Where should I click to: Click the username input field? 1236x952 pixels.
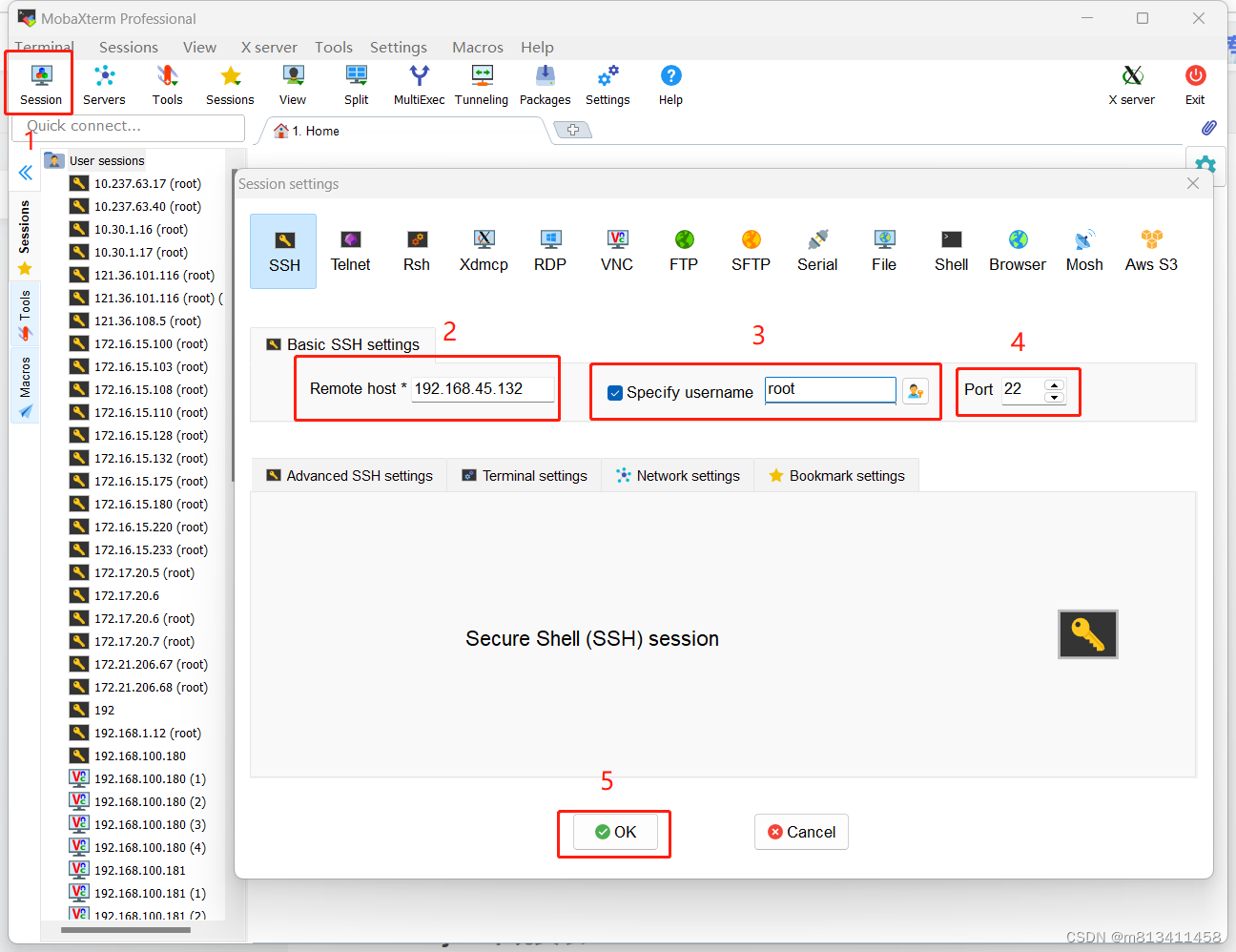pyautogui.click(x=831, y=389)
